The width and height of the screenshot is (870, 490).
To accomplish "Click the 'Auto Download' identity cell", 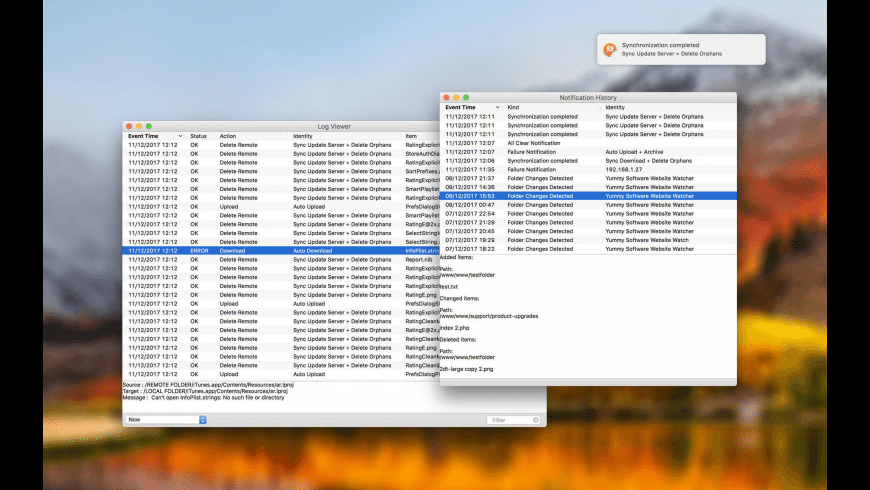I will 312,251.
